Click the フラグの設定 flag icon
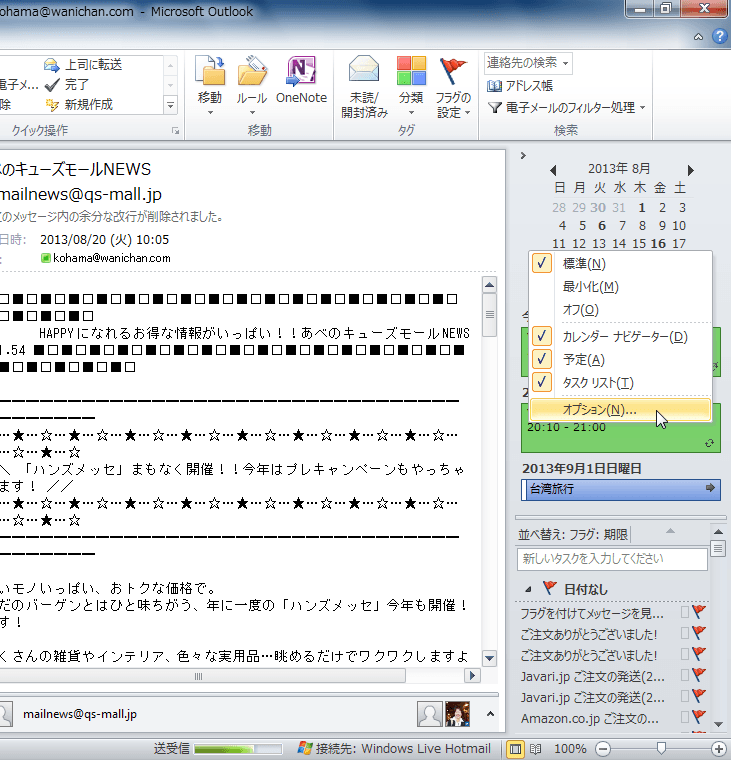This screenshot has height=760, width=731. pyautogui.click(x=453, y=71)
